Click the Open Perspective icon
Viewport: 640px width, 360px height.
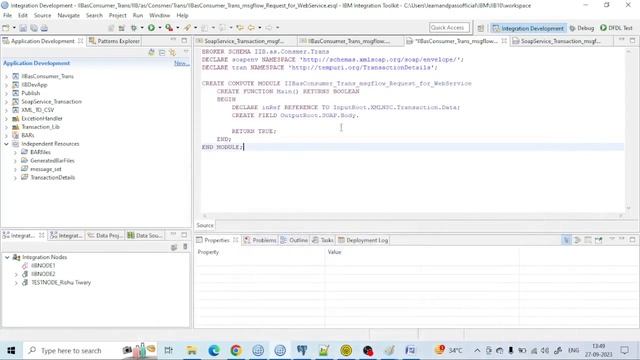(x=481, y=28)
